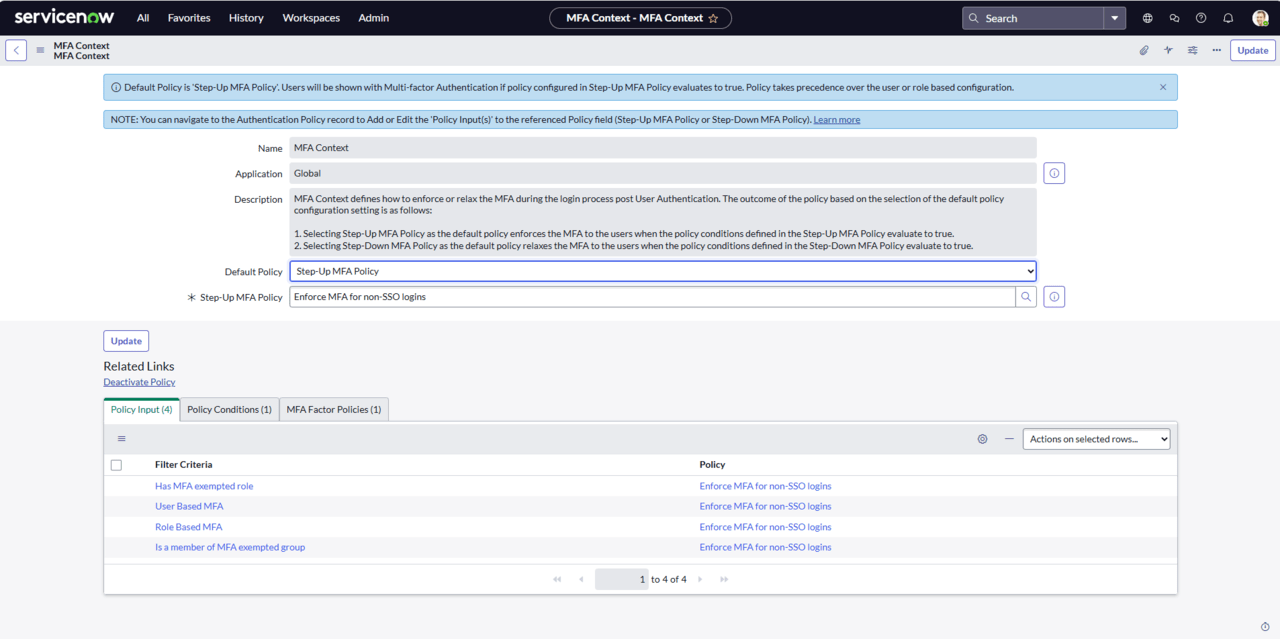The image size is (1280, 639).
Task: Collapse the related list with minus icon
Action: coord(1009,439)
